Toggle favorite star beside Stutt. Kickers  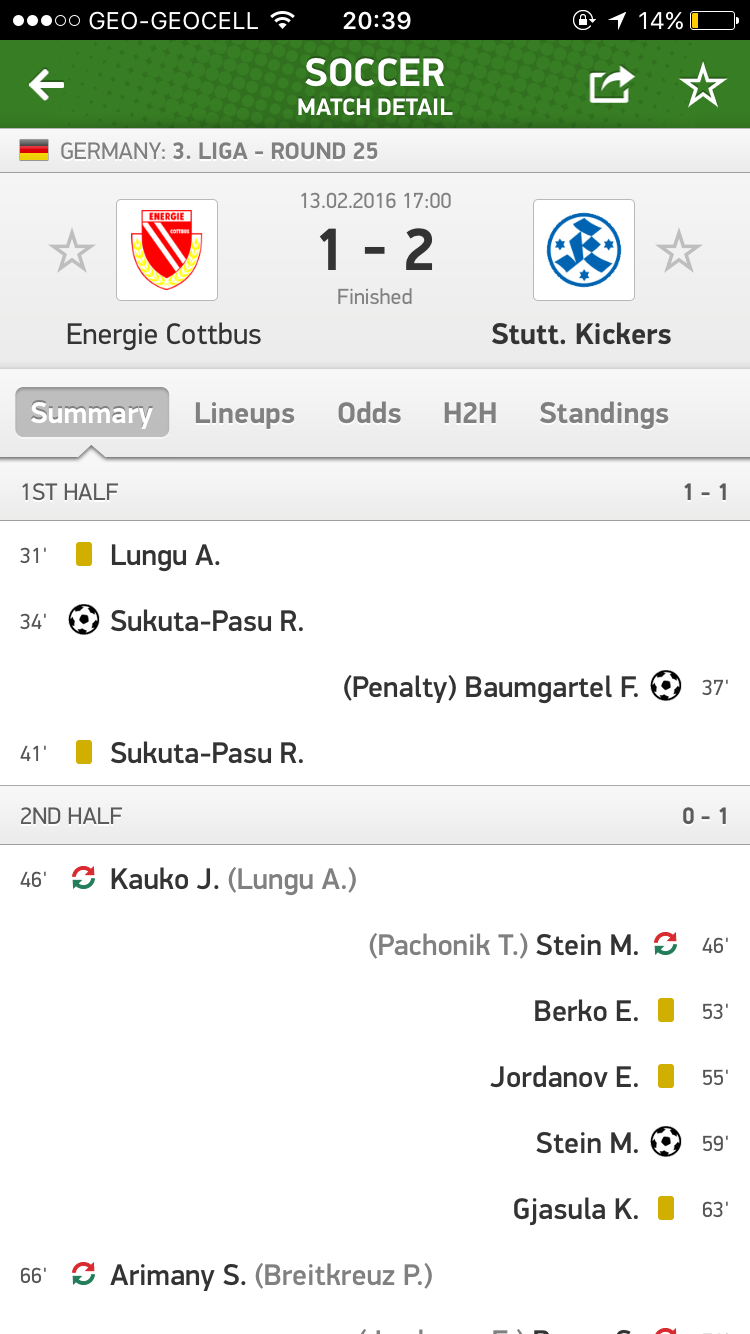[679, 251]
